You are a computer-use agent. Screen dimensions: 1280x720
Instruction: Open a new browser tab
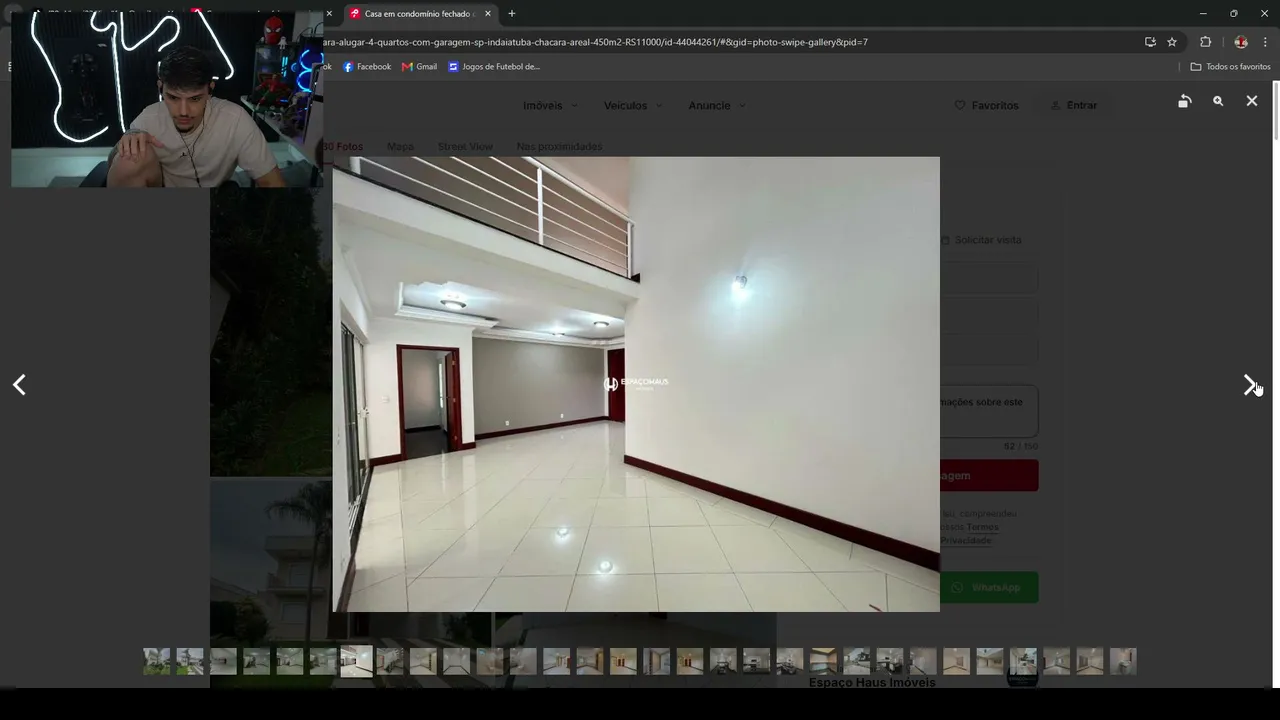512,14
